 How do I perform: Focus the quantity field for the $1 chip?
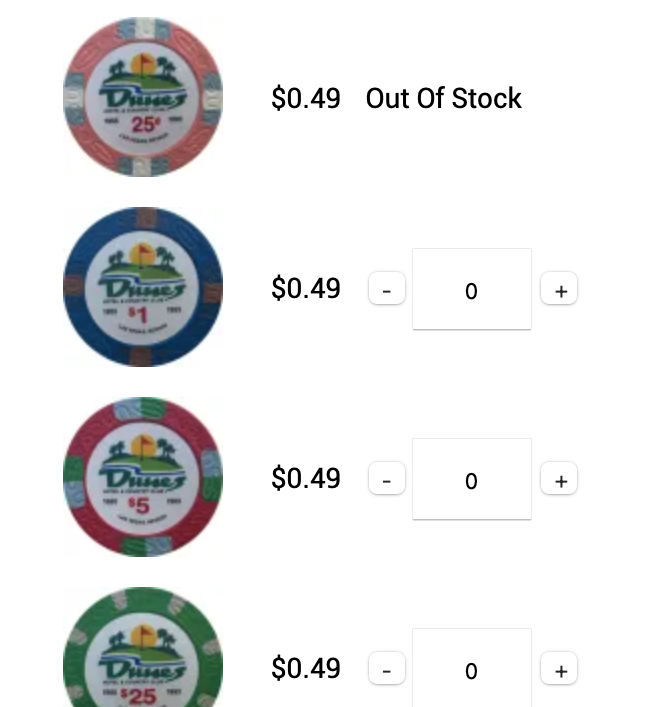(x=471, y=289)
